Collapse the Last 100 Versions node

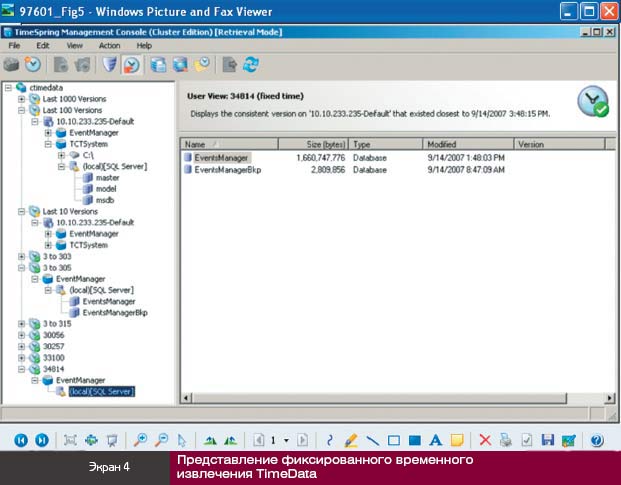pyautogui.click(x=22, y=109)
